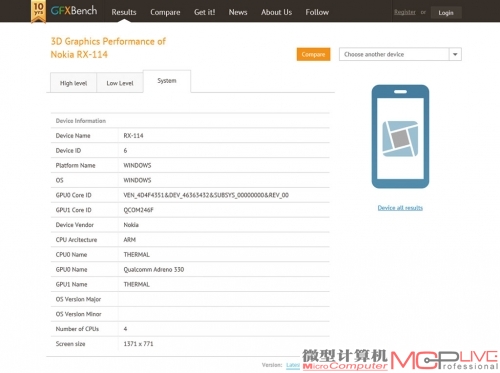Click the RX-114 device name value
Screen dimensions: 500x373
(x=133, y=136)
